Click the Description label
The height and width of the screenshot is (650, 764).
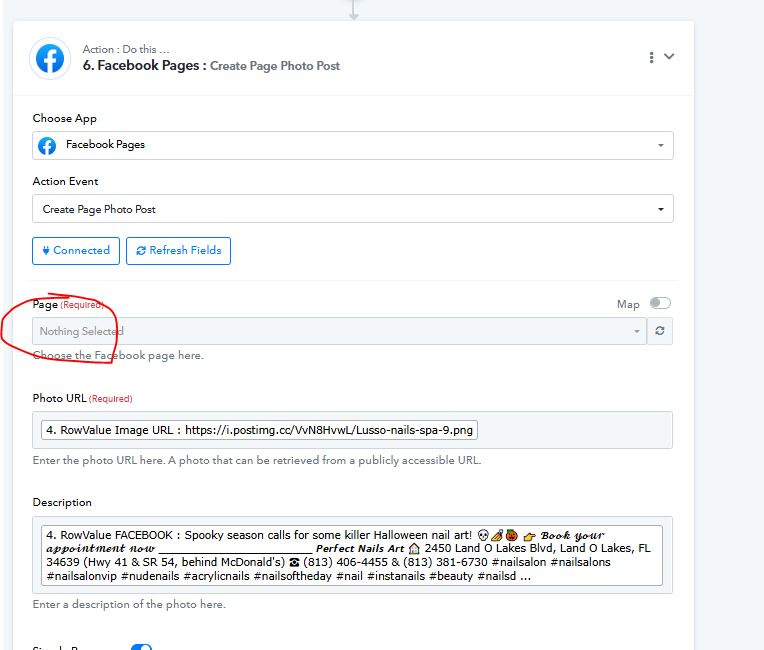[x=62, y=502]
